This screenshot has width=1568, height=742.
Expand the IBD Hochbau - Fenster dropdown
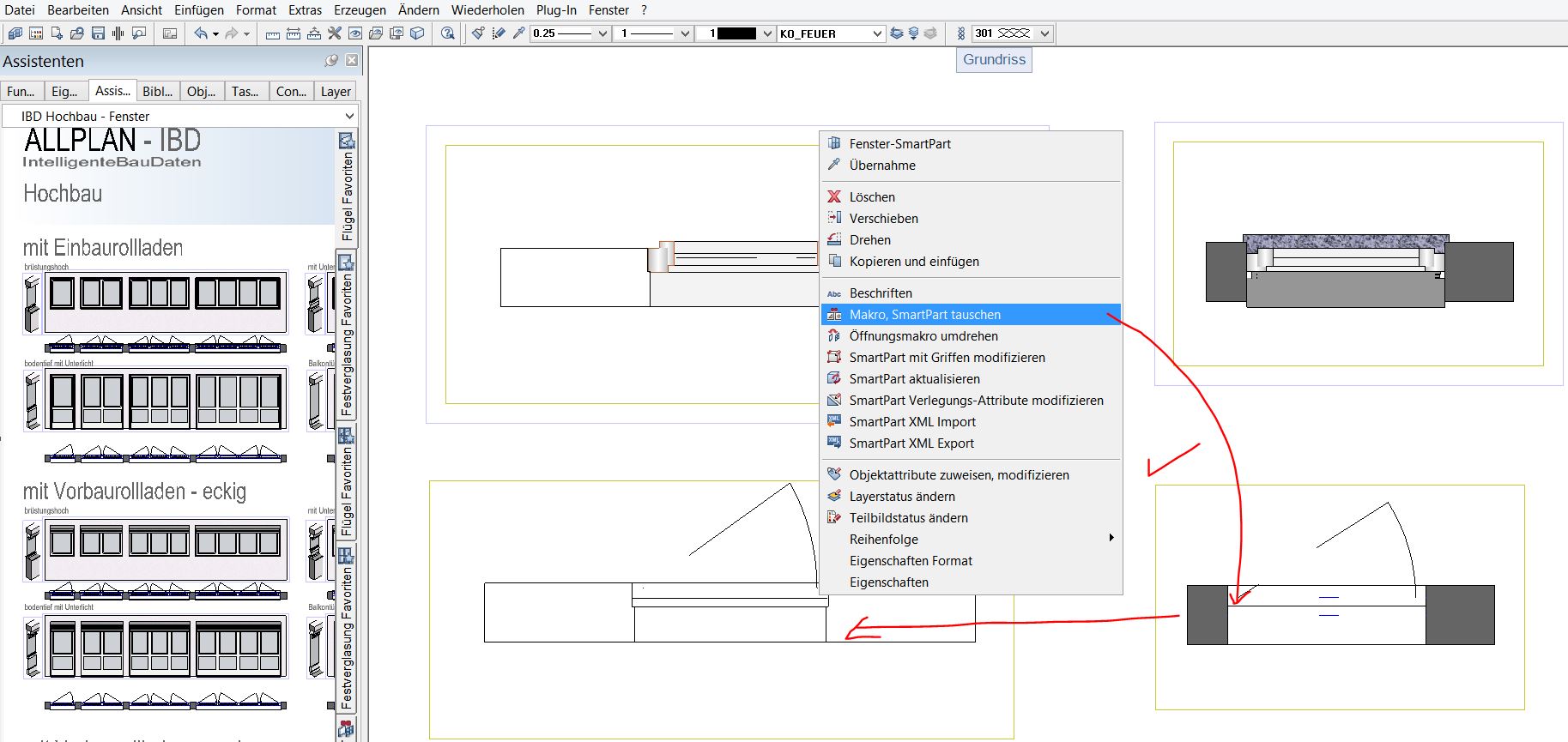tap(349, 116)
